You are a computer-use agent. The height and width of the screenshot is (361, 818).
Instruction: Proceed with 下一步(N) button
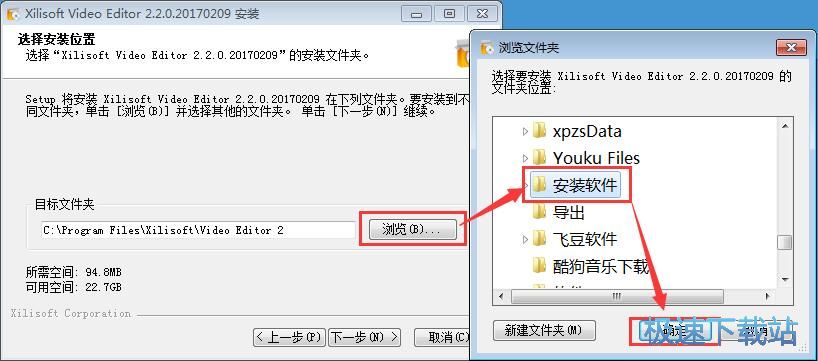point(365,338)
